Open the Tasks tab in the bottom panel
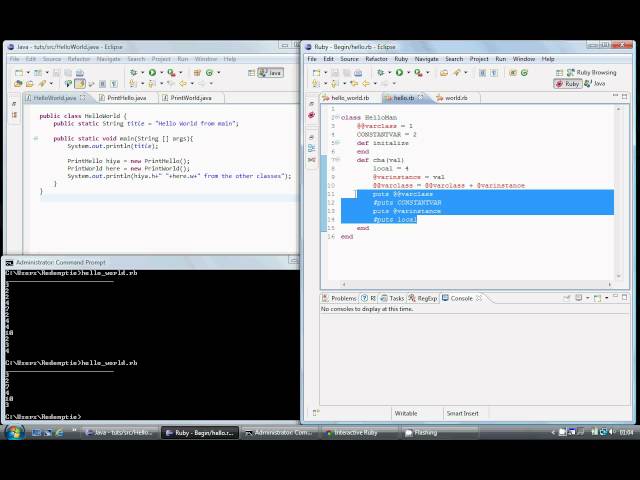This screenshot has width=640, height=480. (x=392, y=298)
